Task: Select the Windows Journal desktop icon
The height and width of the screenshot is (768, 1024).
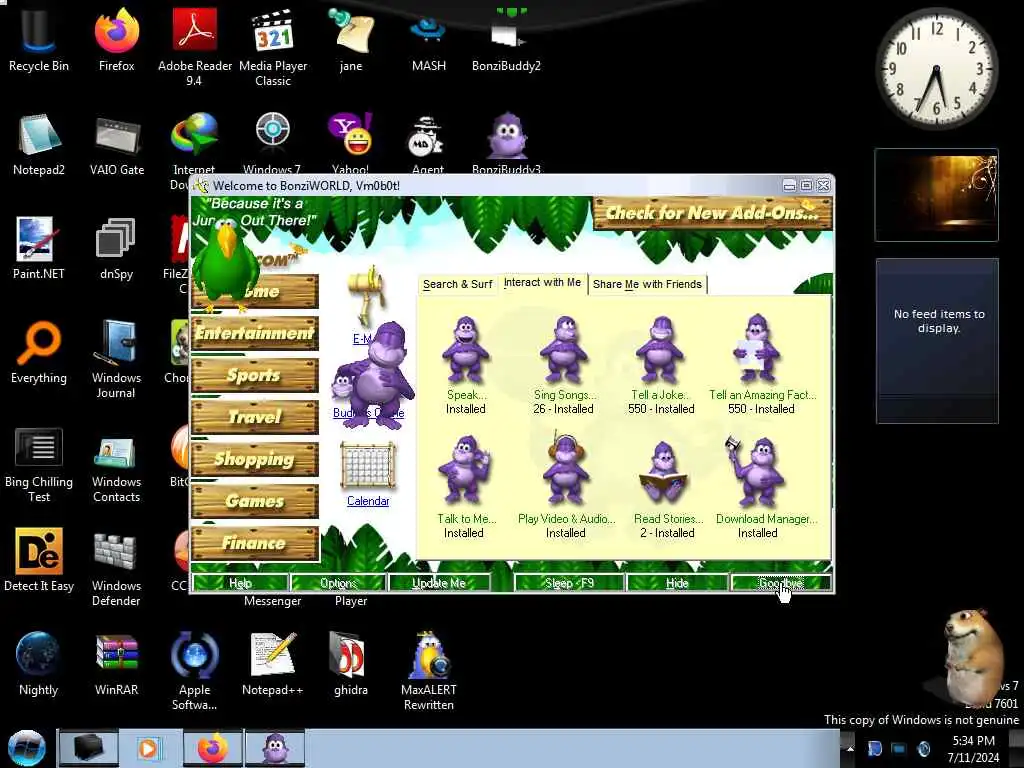Action: 116,359
